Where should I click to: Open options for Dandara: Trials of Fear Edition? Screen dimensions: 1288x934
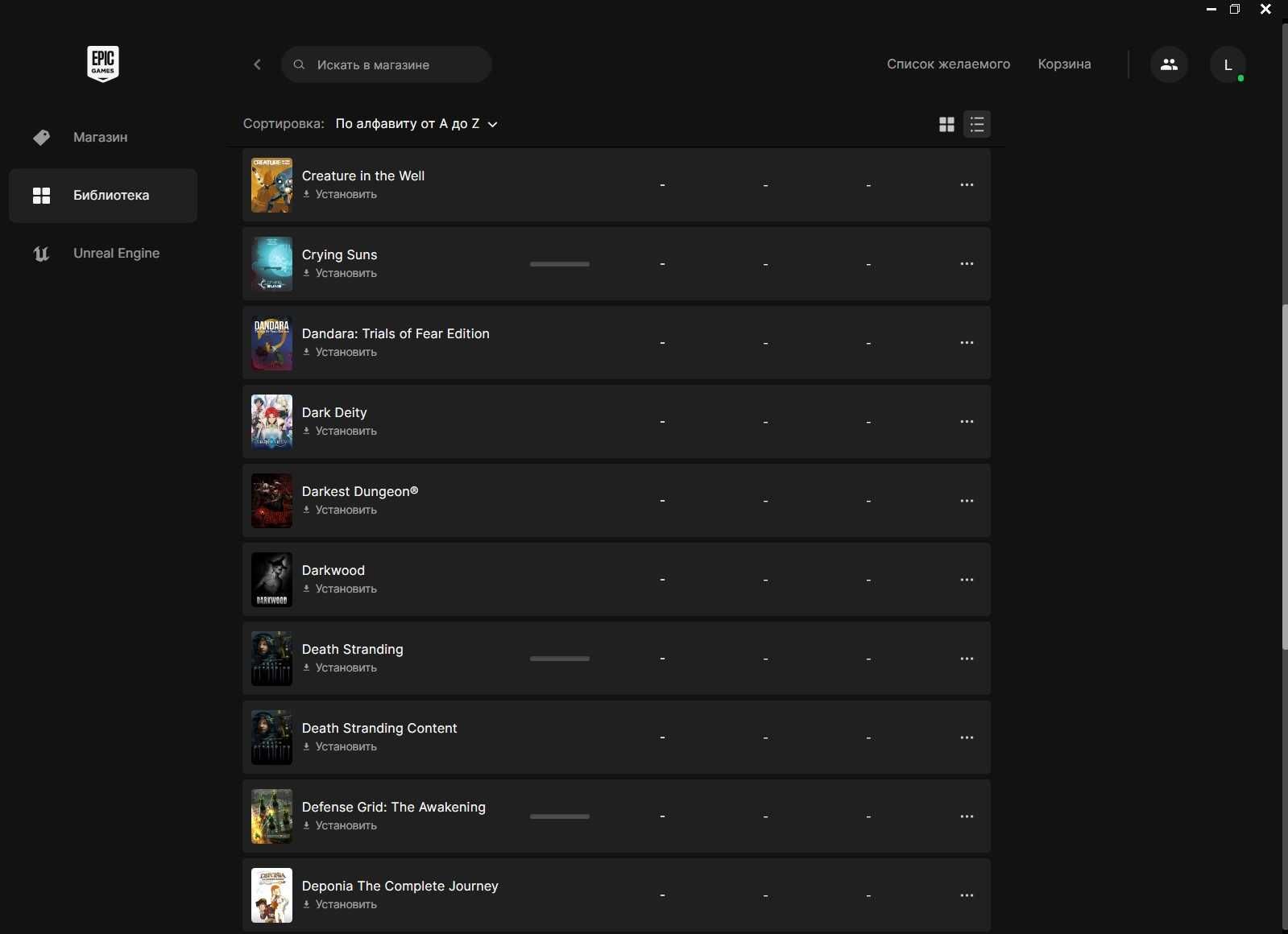click(x=967, y=343)
